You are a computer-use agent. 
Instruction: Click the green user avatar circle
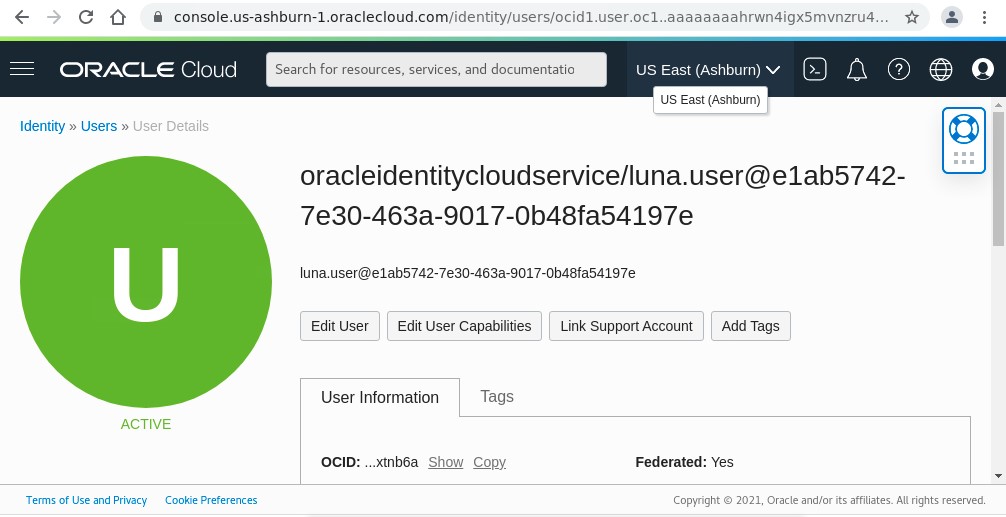point(146,282)
